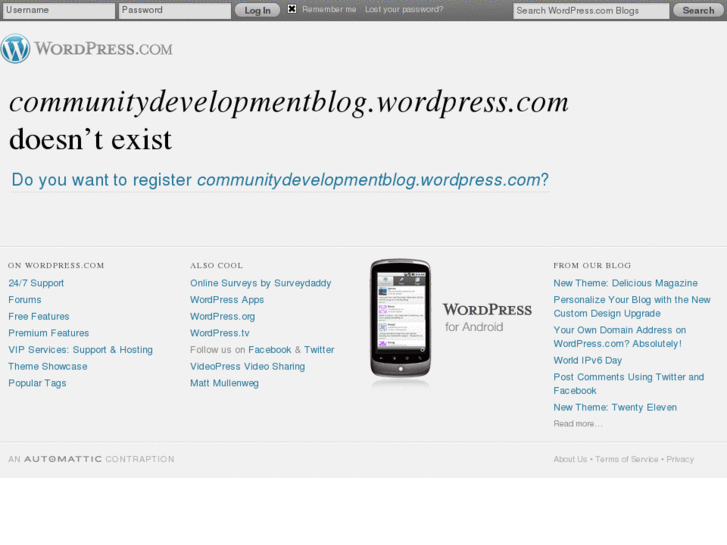The image size is (727, 545).
Task: Click the Automattic contraption footer link
Action: pyautogui.click(x=91, y=459)
